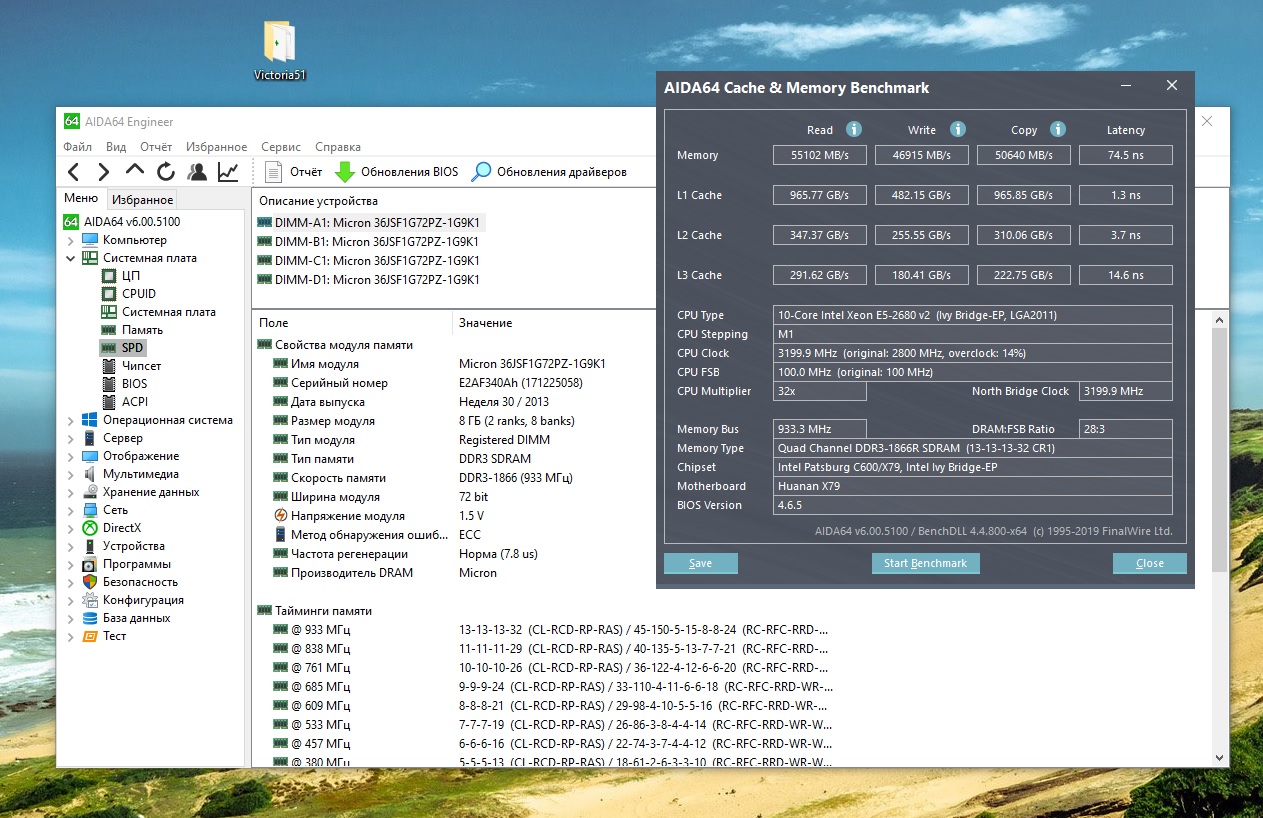Expand the Отображение tree node
Viewport: 1263px width, 818px height.
tap(70, 456)
